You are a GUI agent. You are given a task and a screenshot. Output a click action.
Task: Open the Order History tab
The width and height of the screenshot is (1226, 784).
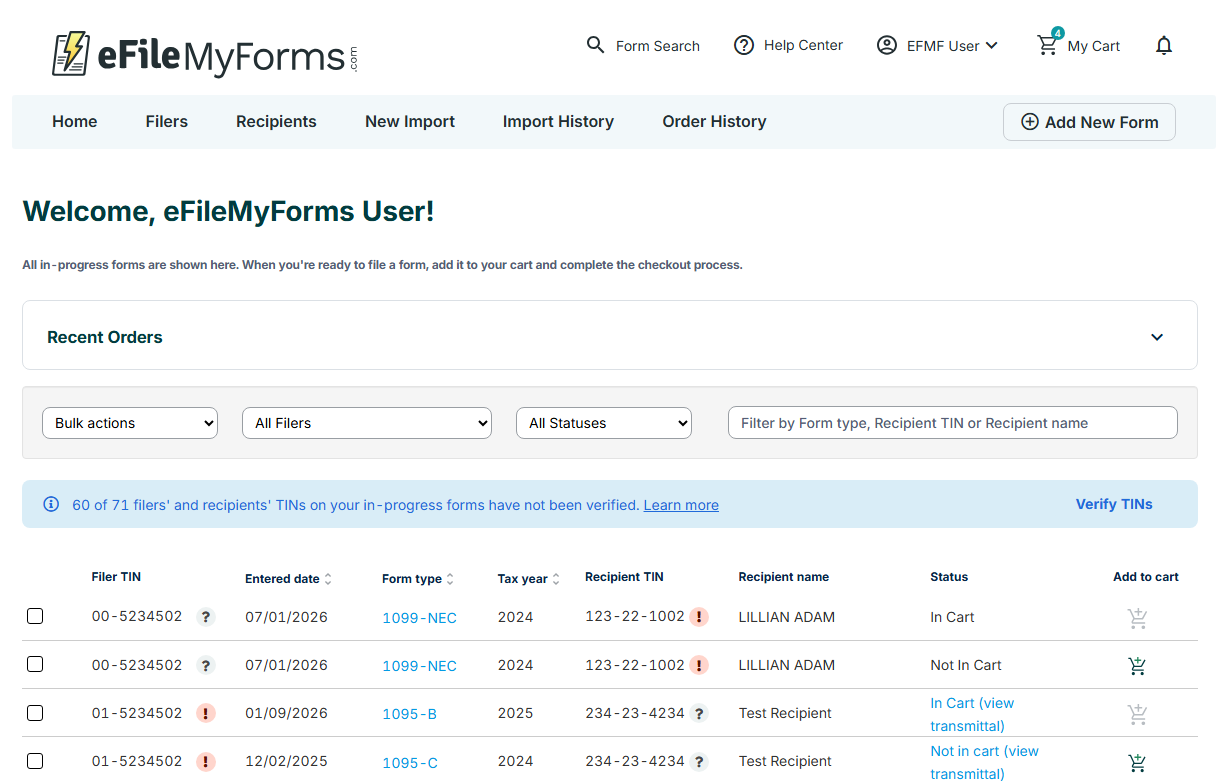(x=714, y=121)
